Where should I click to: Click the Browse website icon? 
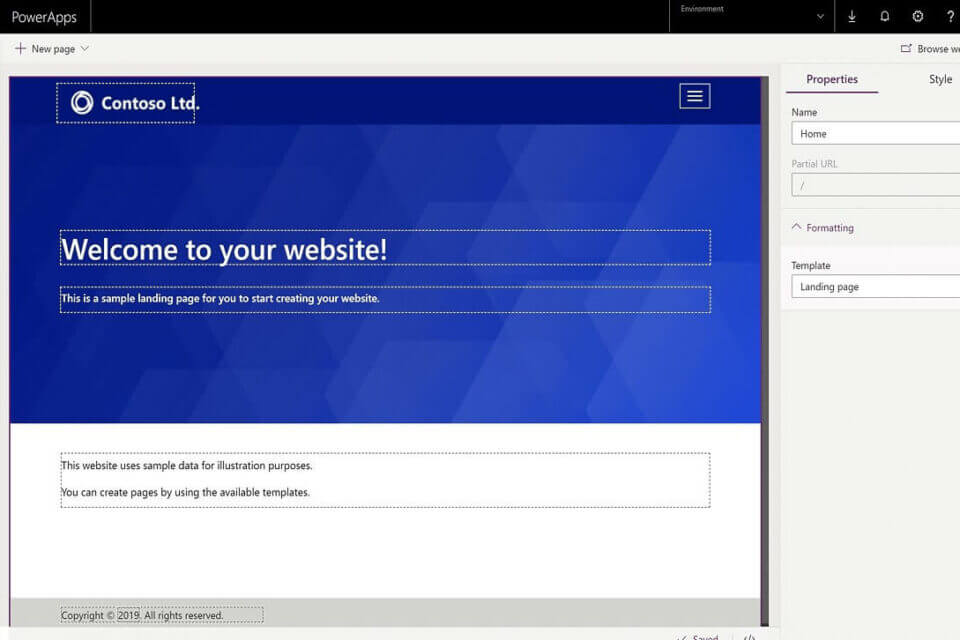click(906, 48)
